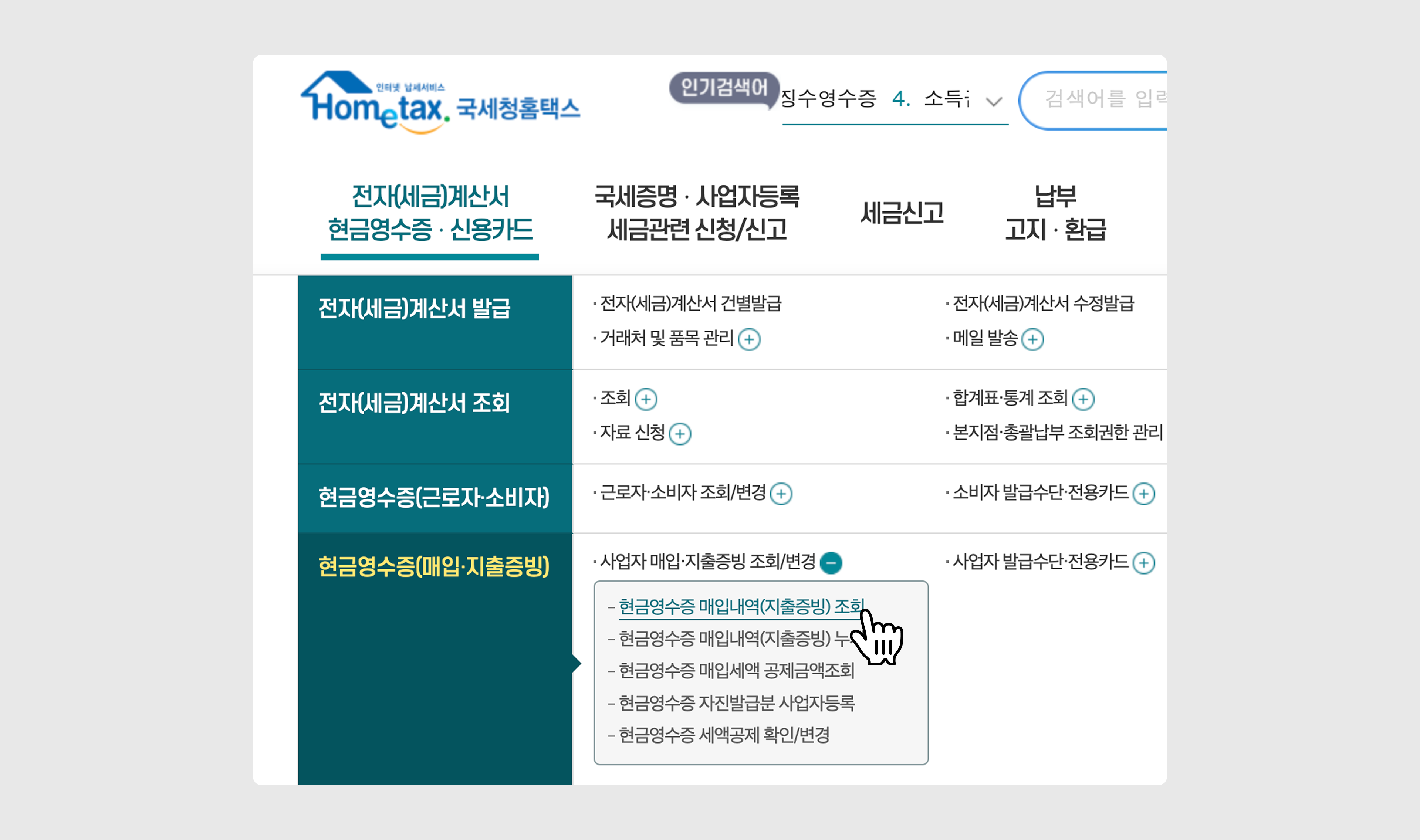Image resolution: width=1420 pixels, height=840 pixels.
Task: Expand 조회 plus icon under 전자(세금)계산서 조회
Action: pyautogui.click(x=646, y=399)
